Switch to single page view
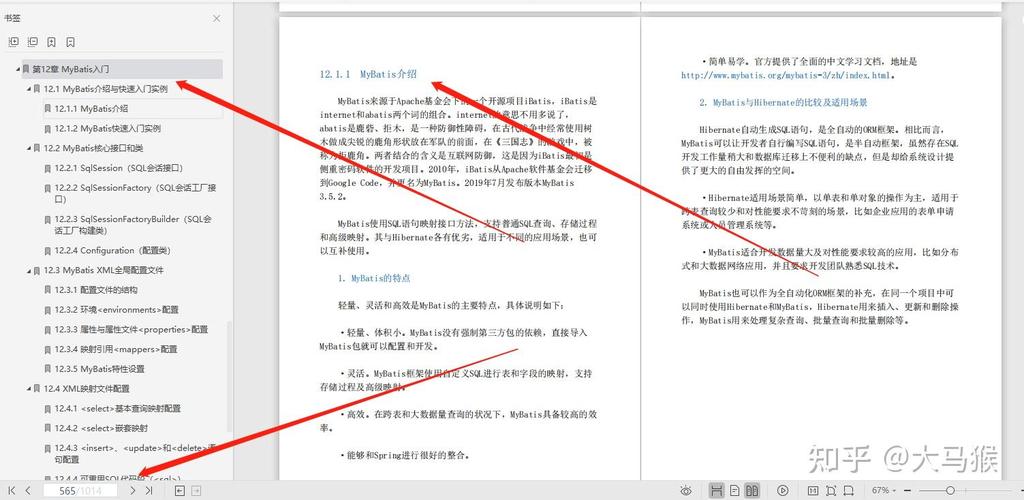1024x500 pixels. [735, 490]
